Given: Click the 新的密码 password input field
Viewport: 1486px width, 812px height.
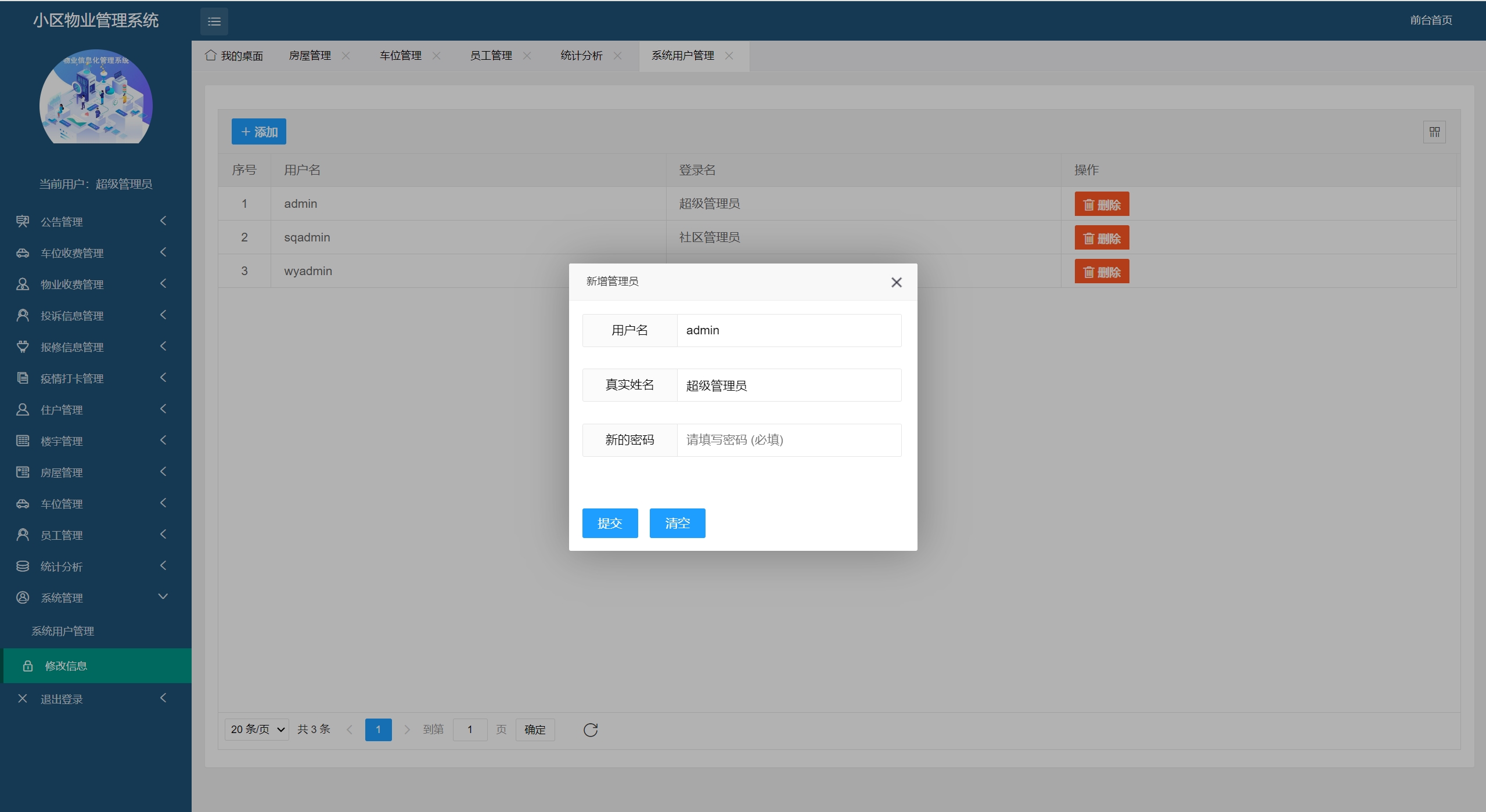Looking at the screenshot, I should coord(789,440).
